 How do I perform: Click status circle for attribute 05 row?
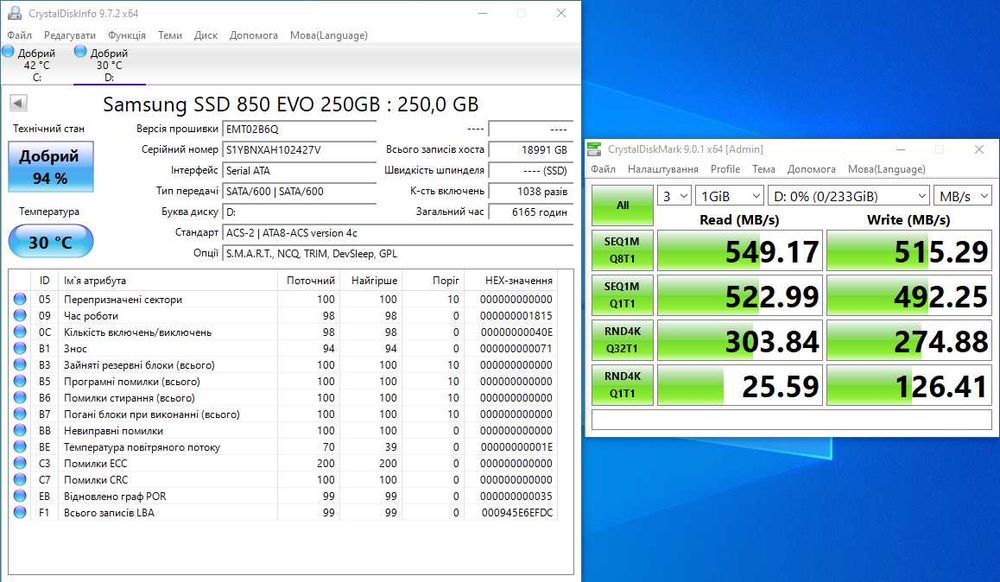[20, 299]
